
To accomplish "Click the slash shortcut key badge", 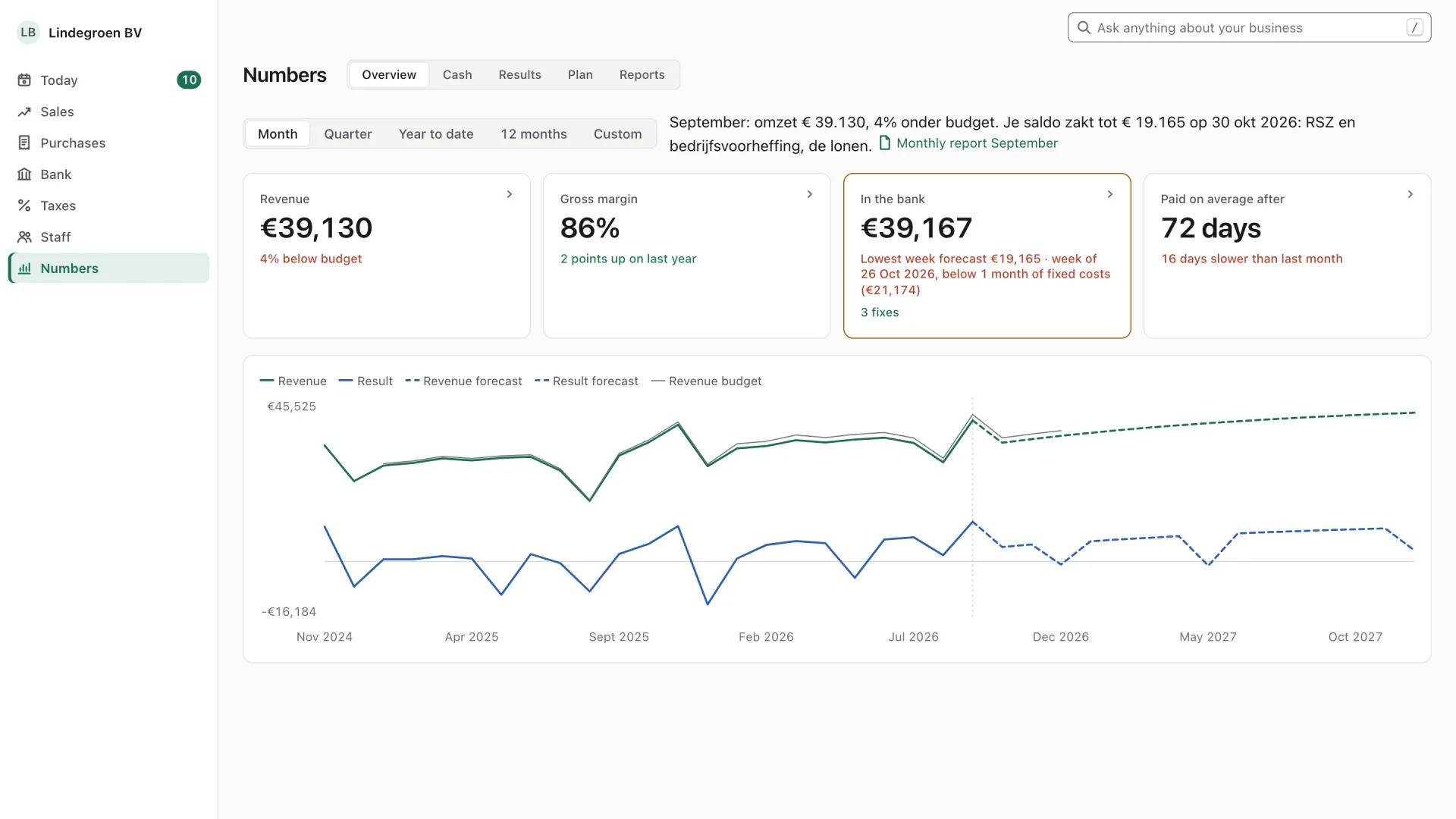I will point(1414,27).
